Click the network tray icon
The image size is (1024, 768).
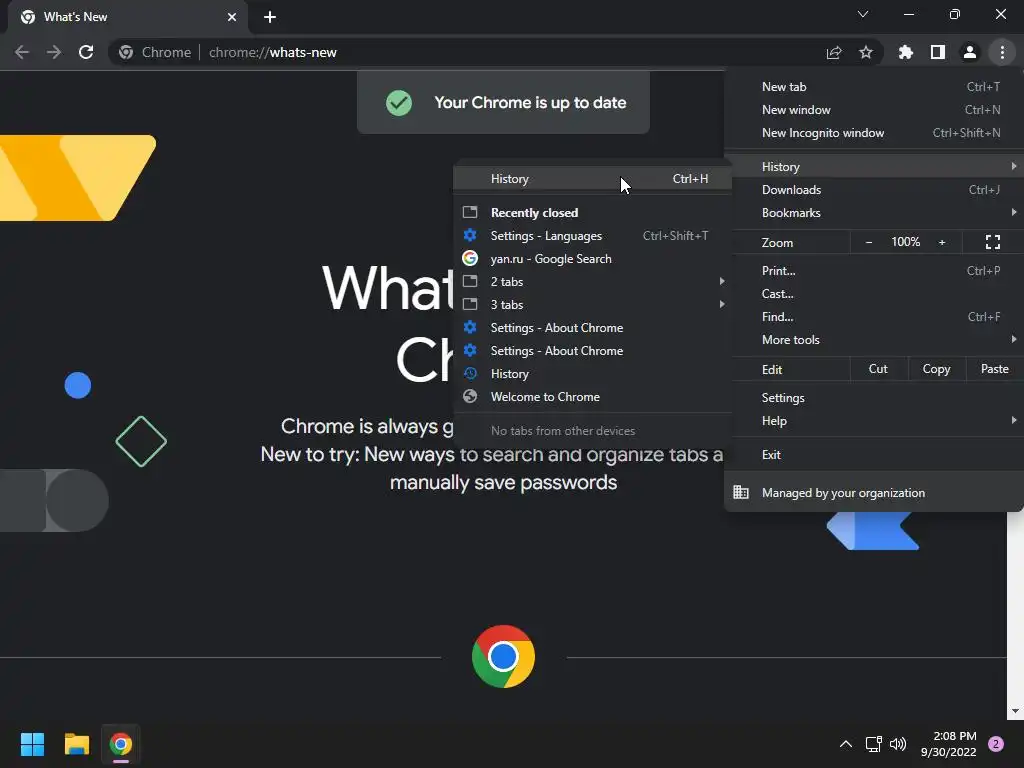coord(873,744)
